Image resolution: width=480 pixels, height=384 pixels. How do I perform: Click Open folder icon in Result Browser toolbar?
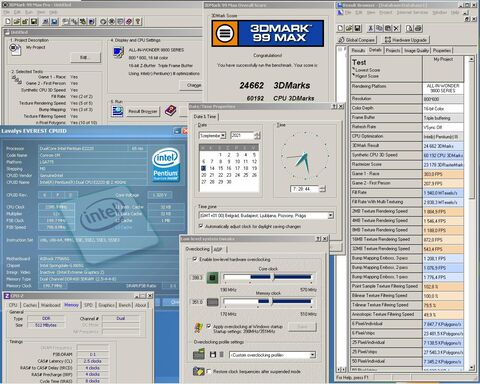(349, 28)
